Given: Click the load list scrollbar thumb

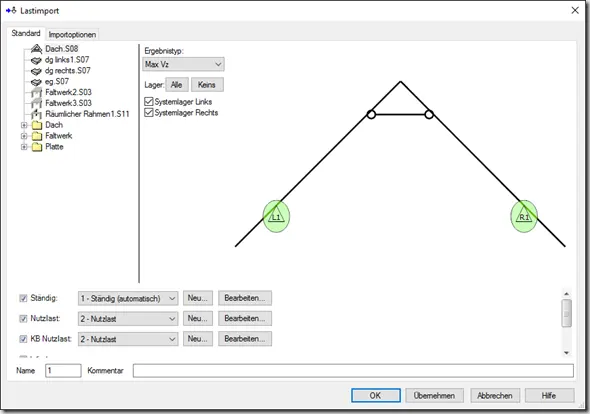Looking at the screenshot, I should pyautogui.click(x=567, y=313).
